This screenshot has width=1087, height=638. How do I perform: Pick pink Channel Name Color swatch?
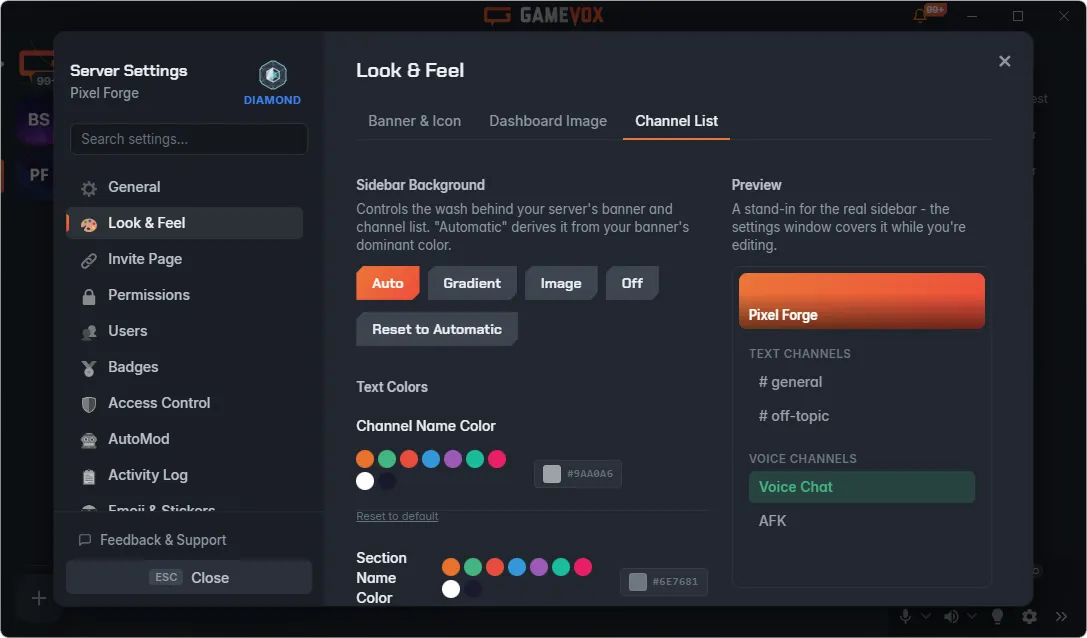click(x=497, y=459)
